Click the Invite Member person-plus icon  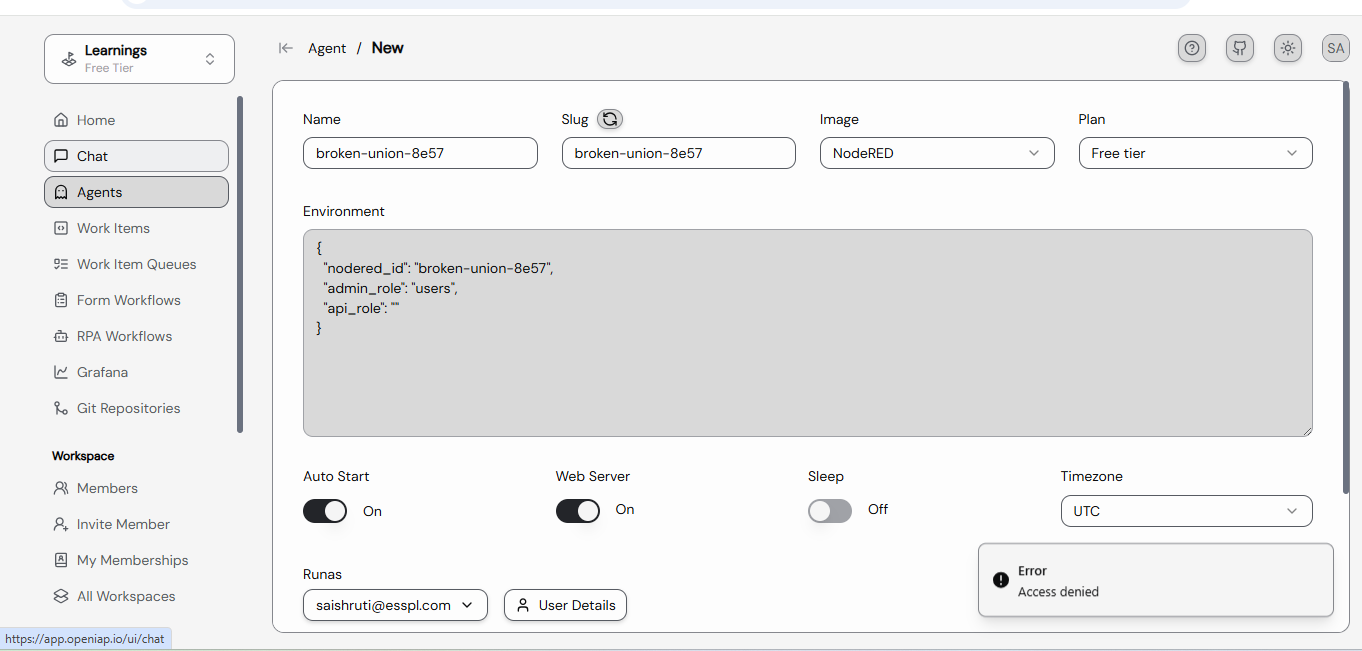61,524
